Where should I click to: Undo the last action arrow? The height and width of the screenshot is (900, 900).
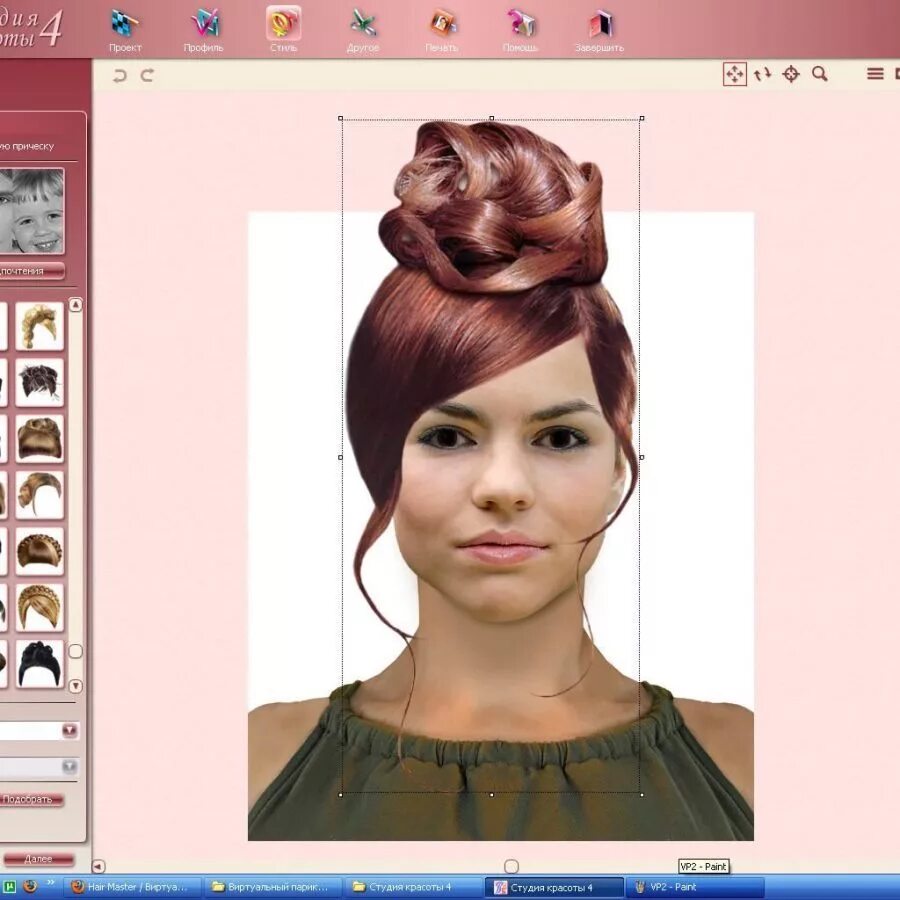[120, 75]
